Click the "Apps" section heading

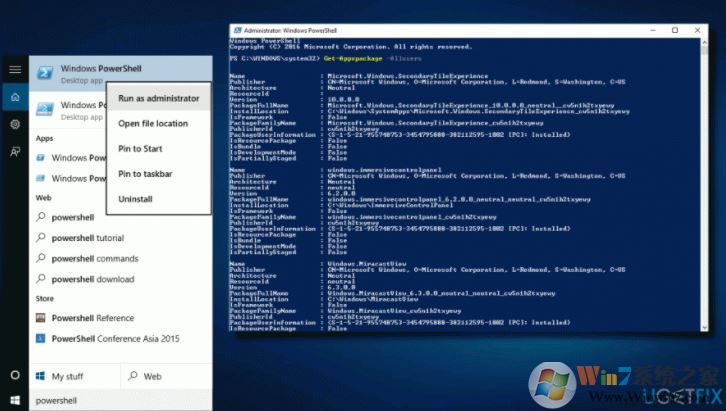coord(44,138)
